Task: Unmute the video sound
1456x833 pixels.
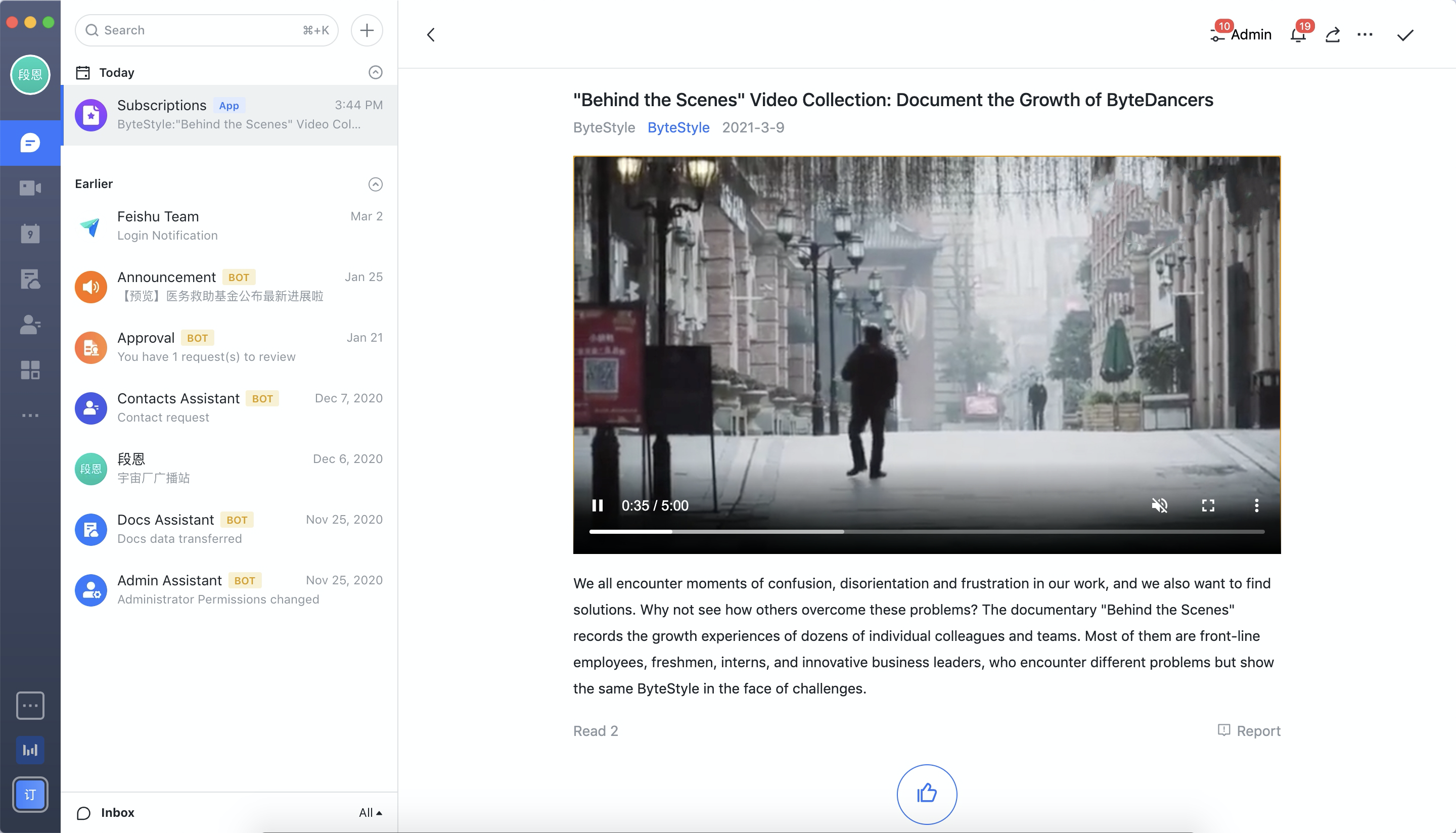Action: click(1159, 505)
